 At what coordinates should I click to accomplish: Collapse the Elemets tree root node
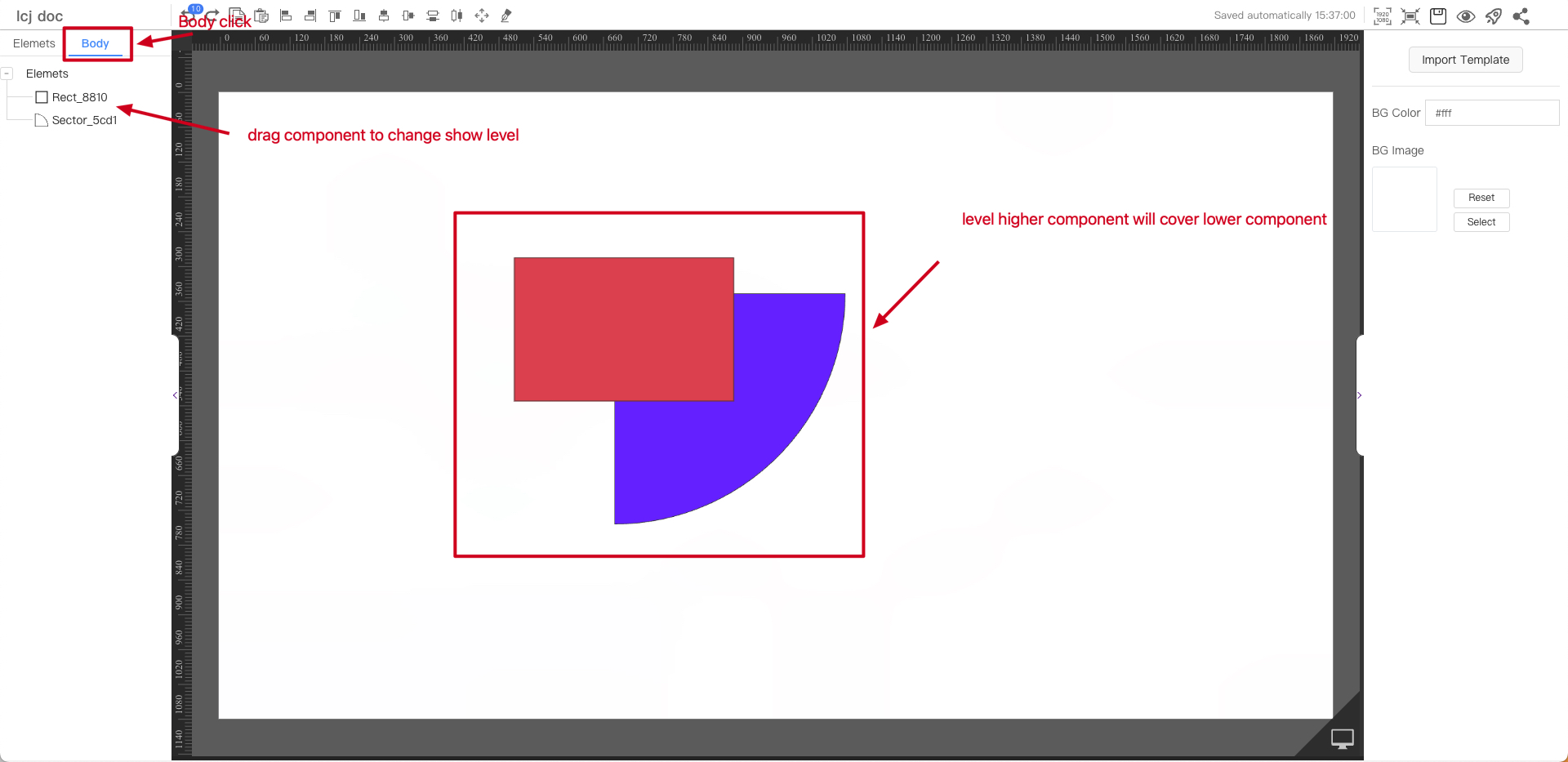coord(7,74)
